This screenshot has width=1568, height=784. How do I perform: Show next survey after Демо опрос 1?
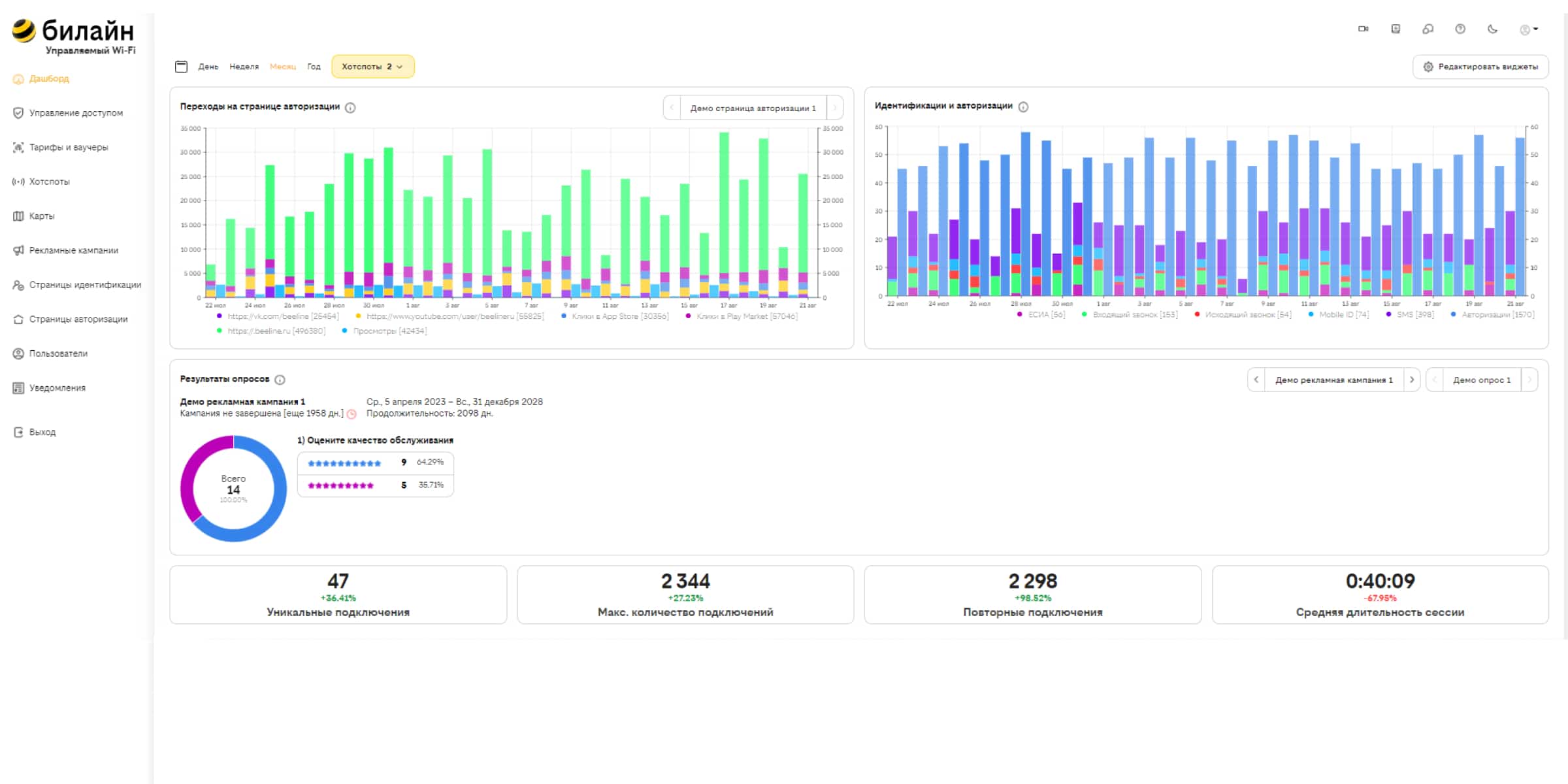pyautogui.click(x=1529, y=380)
